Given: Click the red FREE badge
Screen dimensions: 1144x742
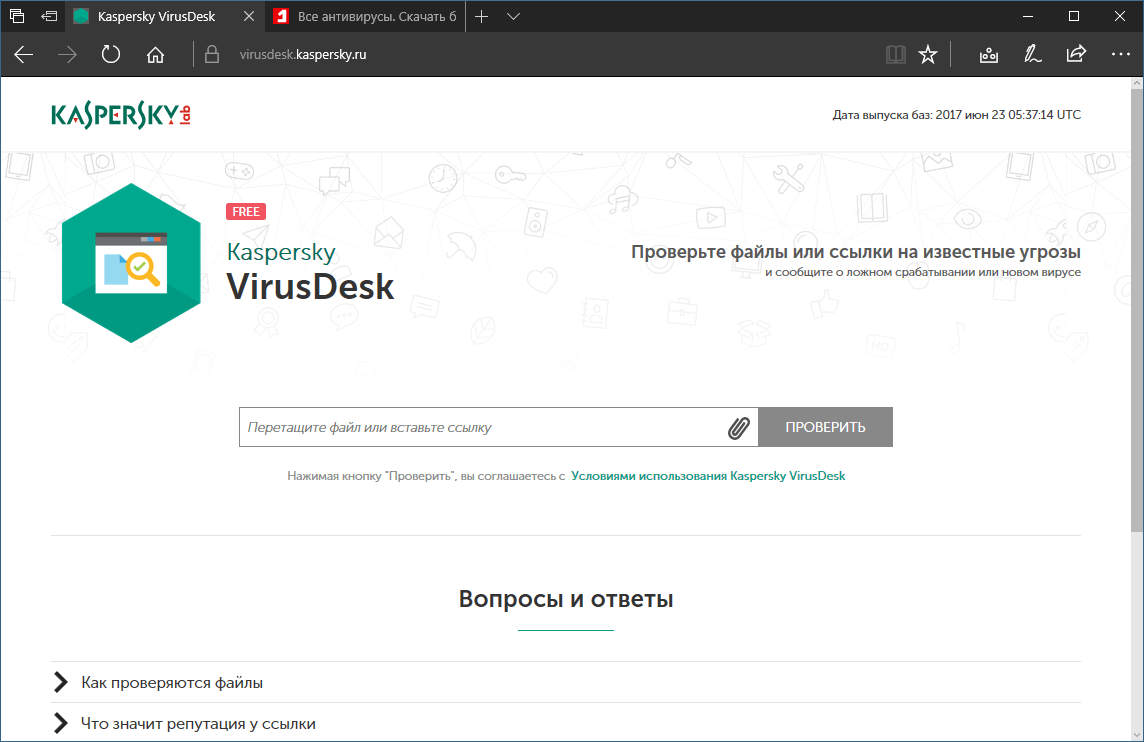Looking at the screenshot, I should point(246,212).
